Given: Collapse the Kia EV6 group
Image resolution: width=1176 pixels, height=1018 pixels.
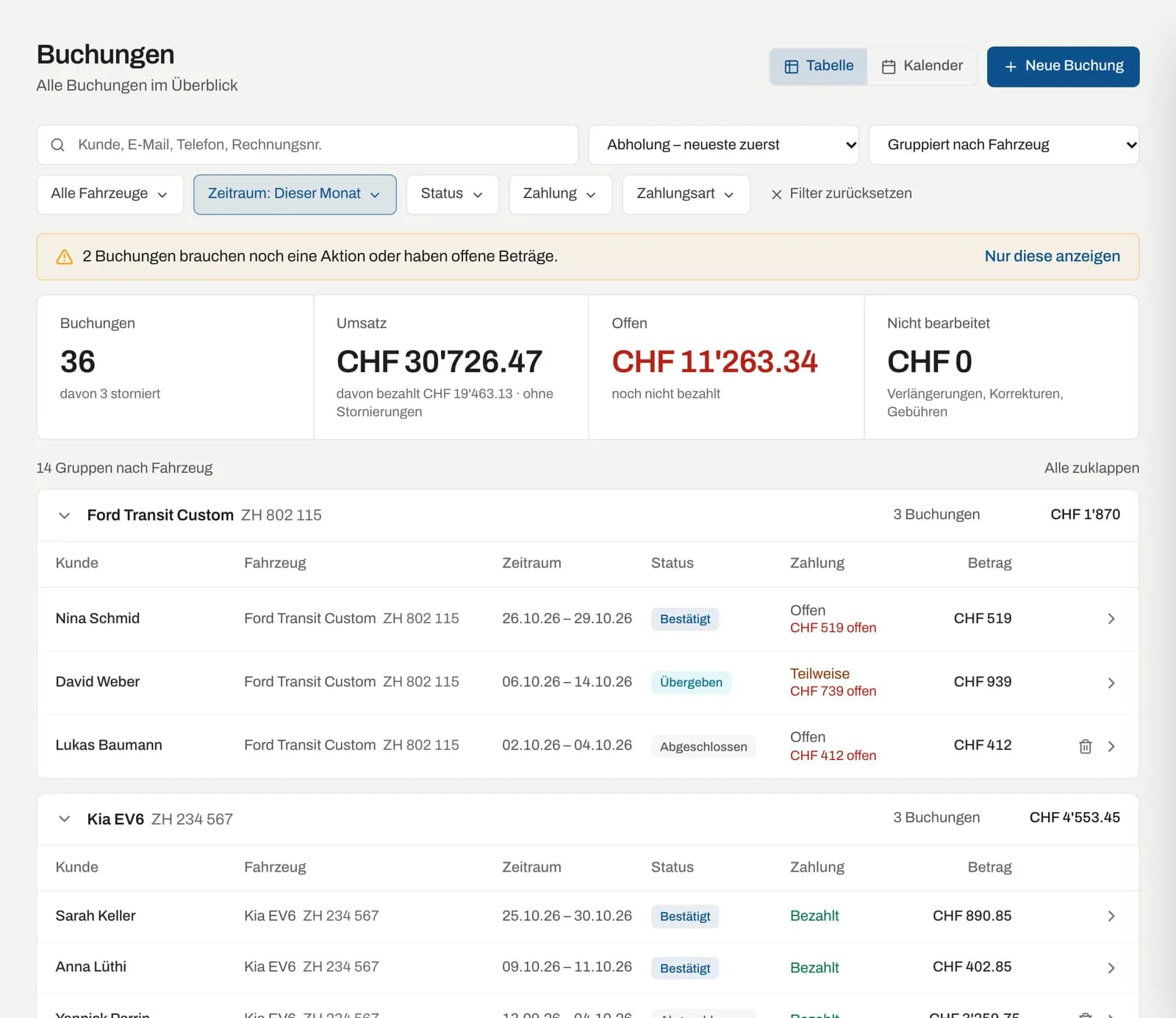Looking at the screenshot, I should coord(65,819).
